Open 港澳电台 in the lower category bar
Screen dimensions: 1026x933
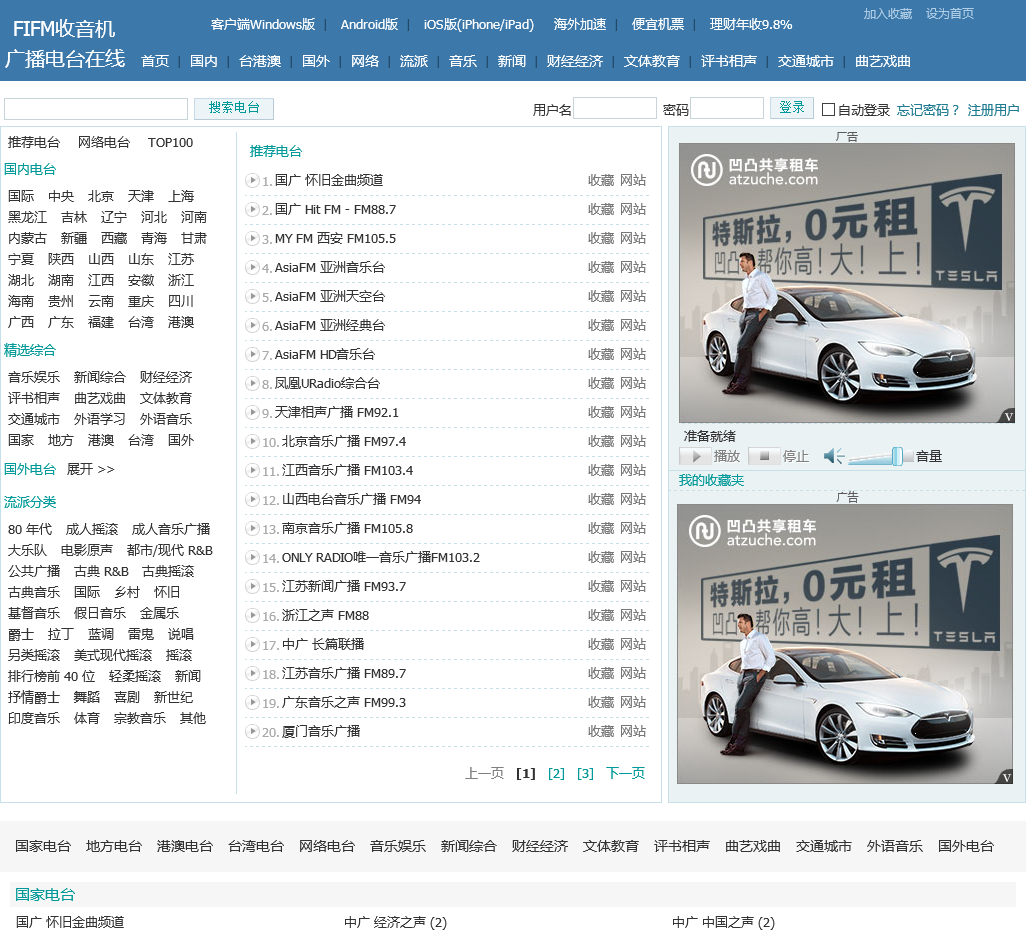coord(185,847)
